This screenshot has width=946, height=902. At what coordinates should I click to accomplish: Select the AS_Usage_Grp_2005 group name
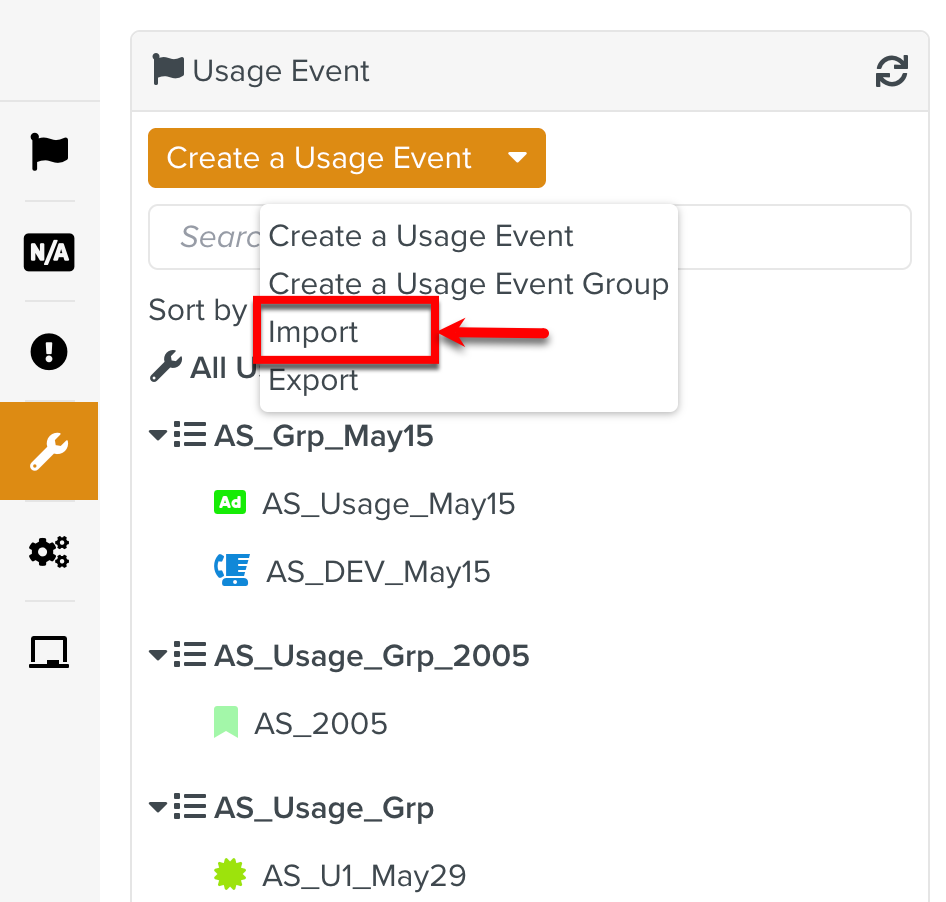(372, 656)
